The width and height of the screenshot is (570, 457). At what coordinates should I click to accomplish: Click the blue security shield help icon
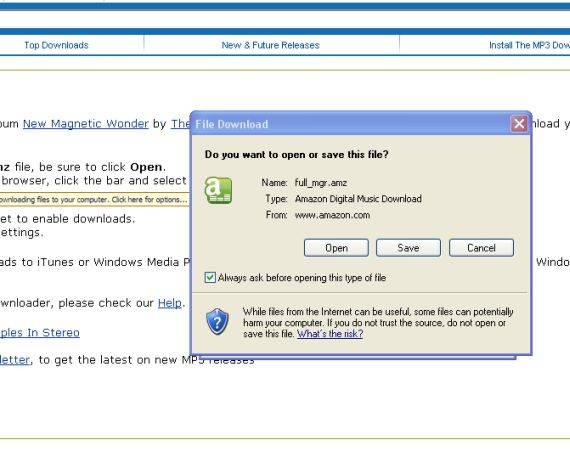[217, 321]
